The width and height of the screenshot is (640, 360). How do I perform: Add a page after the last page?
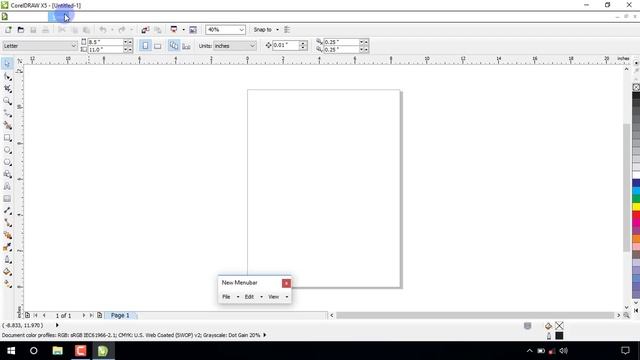pyautogui.click(x=99, y=315)
